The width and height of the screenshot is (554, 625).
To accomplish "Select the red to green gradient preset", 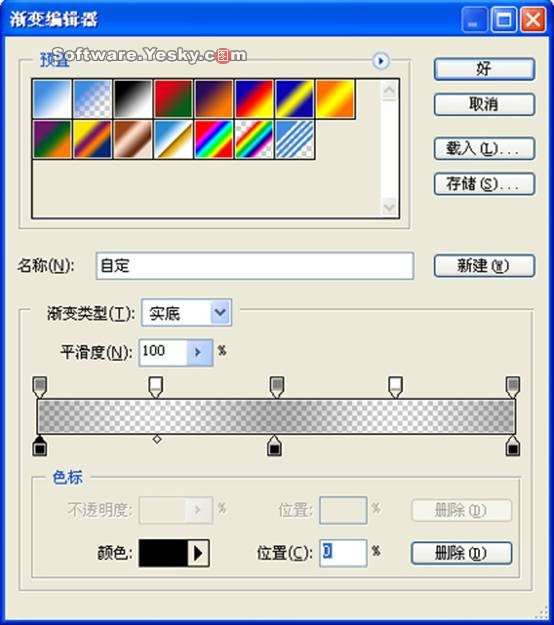I will 173,99.
